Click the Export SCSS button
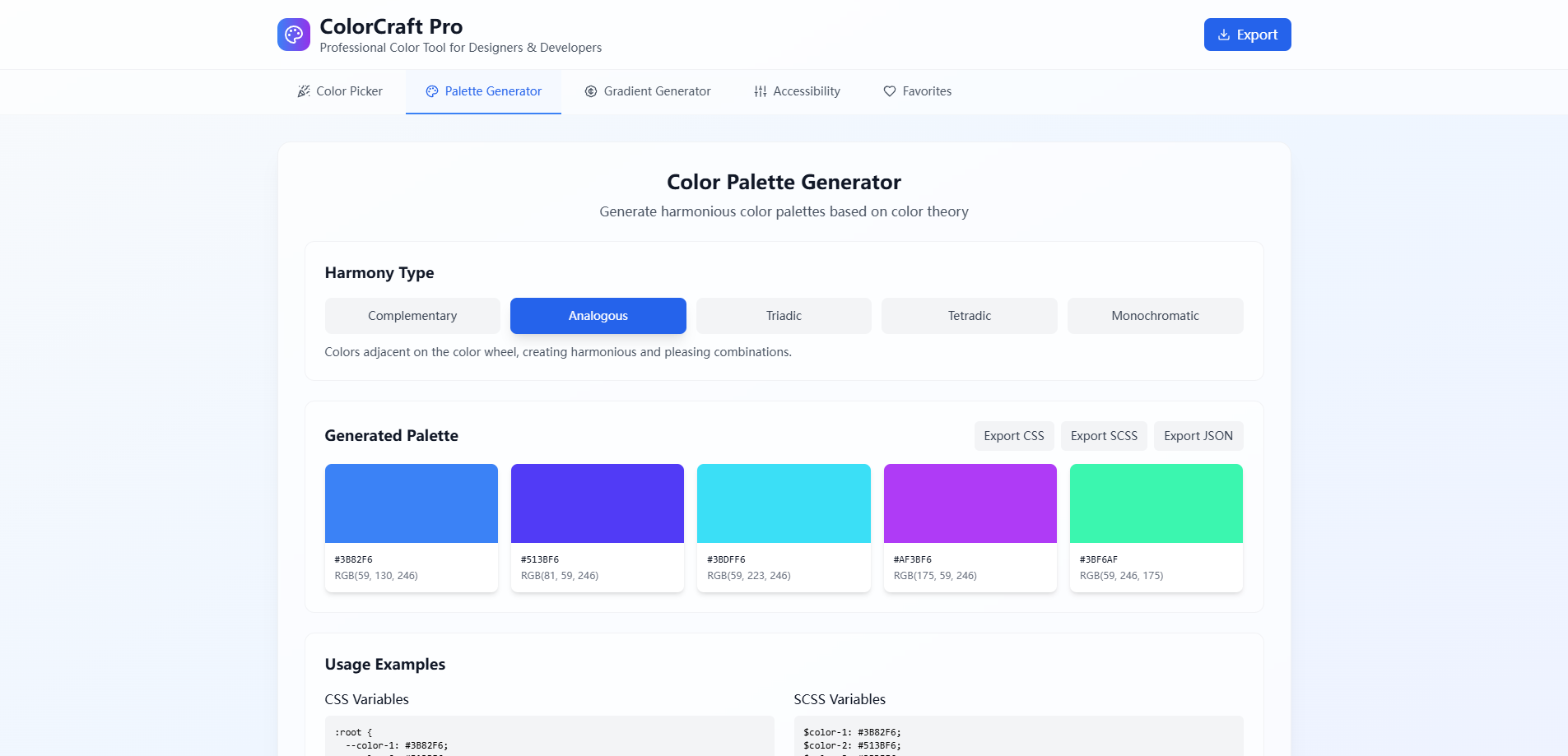 click(x=1104, y=436)
